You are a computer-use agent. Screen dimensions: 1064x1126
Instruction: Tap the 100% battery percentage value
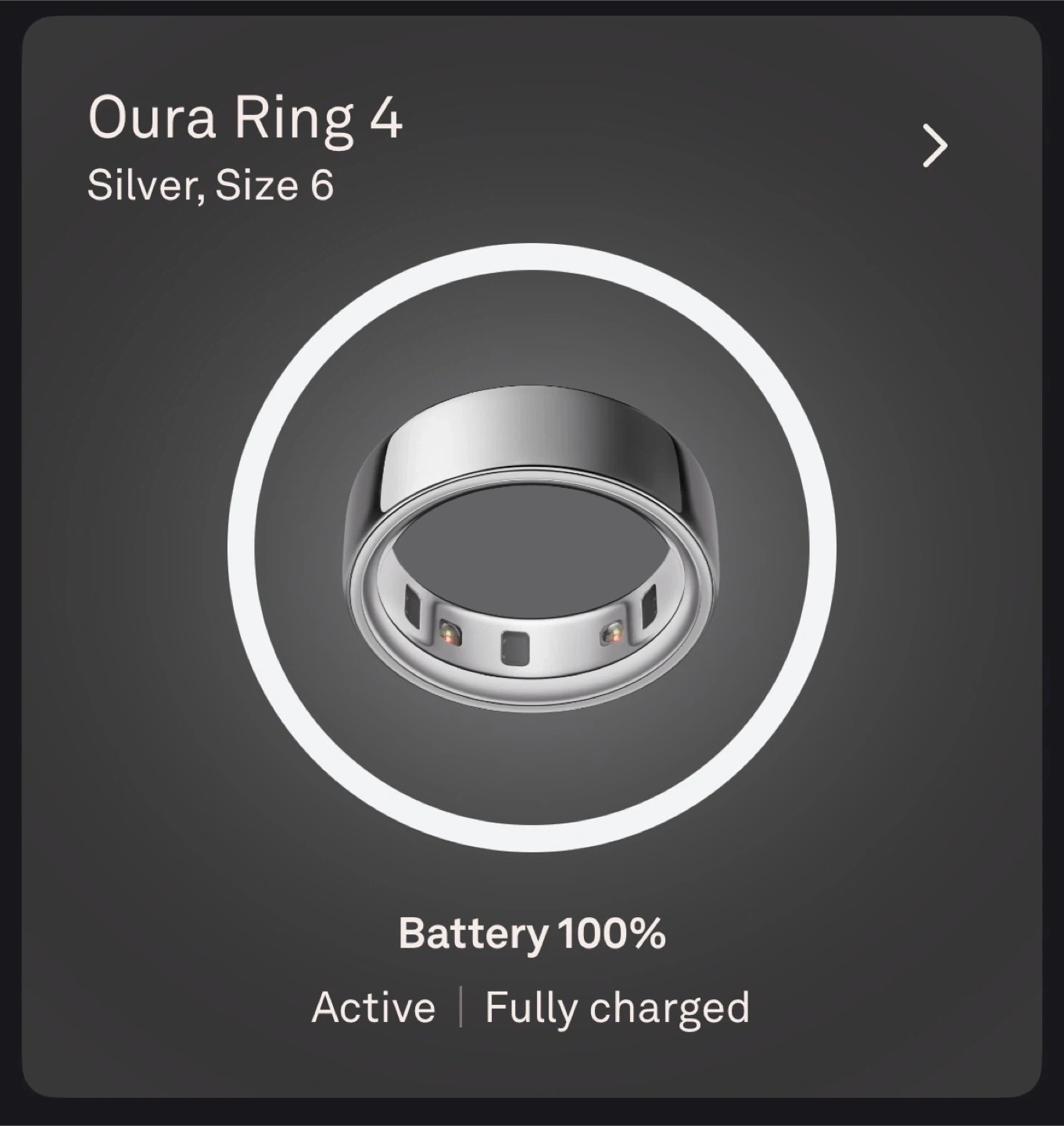[x=612, y=933]
